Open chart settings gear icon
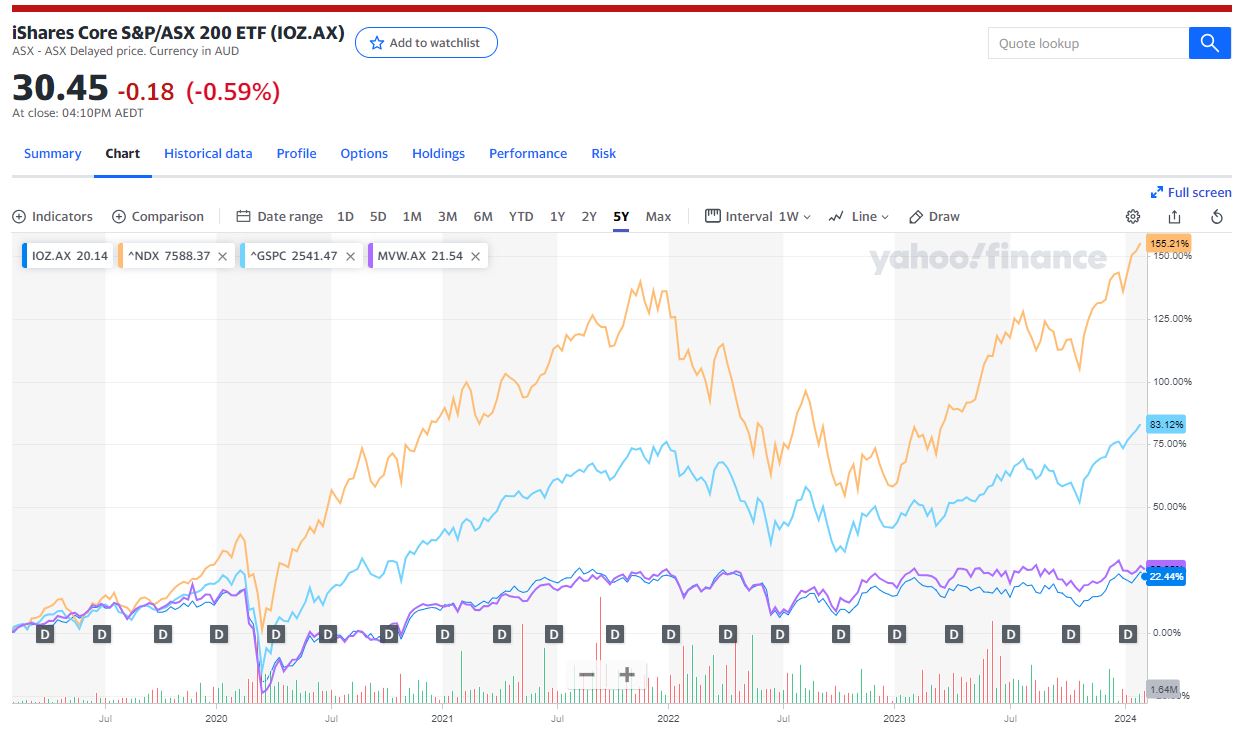Screen dimensions: 1246x740 click(x=1133, y=217)
